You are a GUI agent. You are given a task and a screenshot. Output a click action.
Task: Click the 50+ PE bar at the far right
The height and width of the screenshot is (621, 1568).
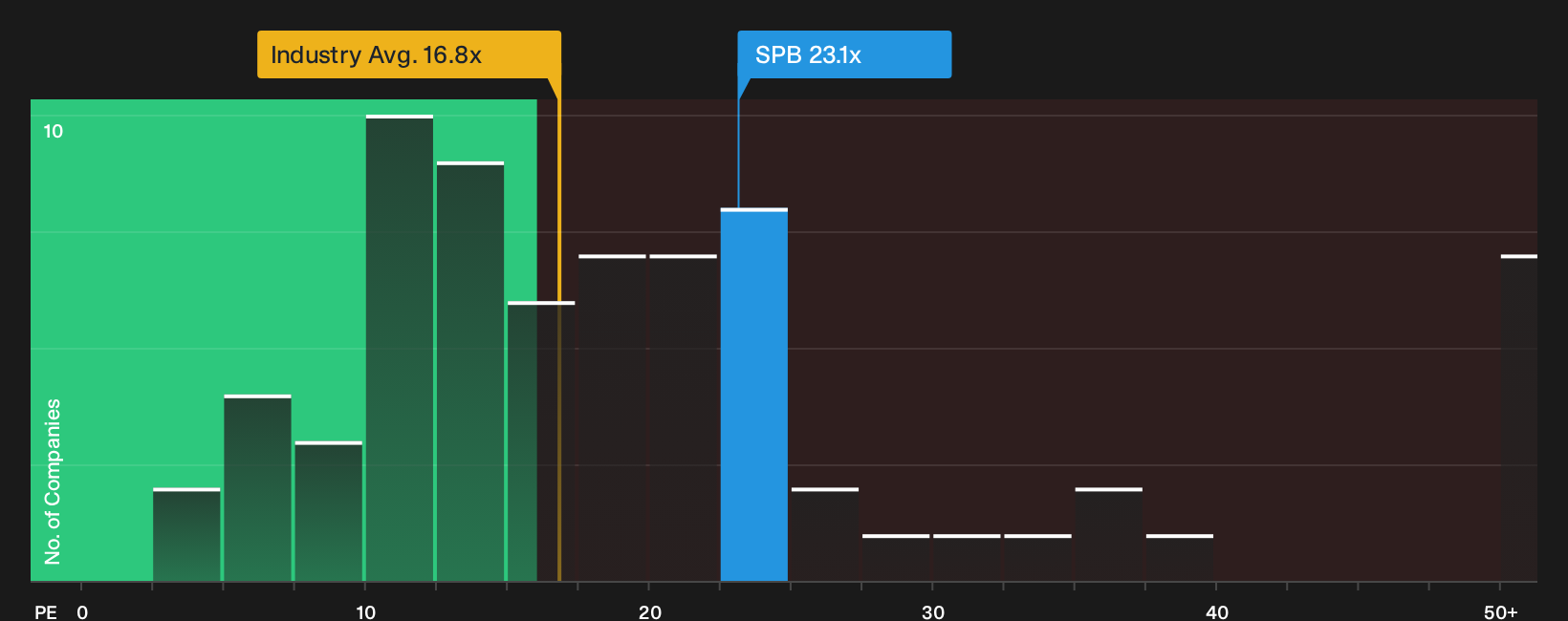click(x=1519, y=418)
